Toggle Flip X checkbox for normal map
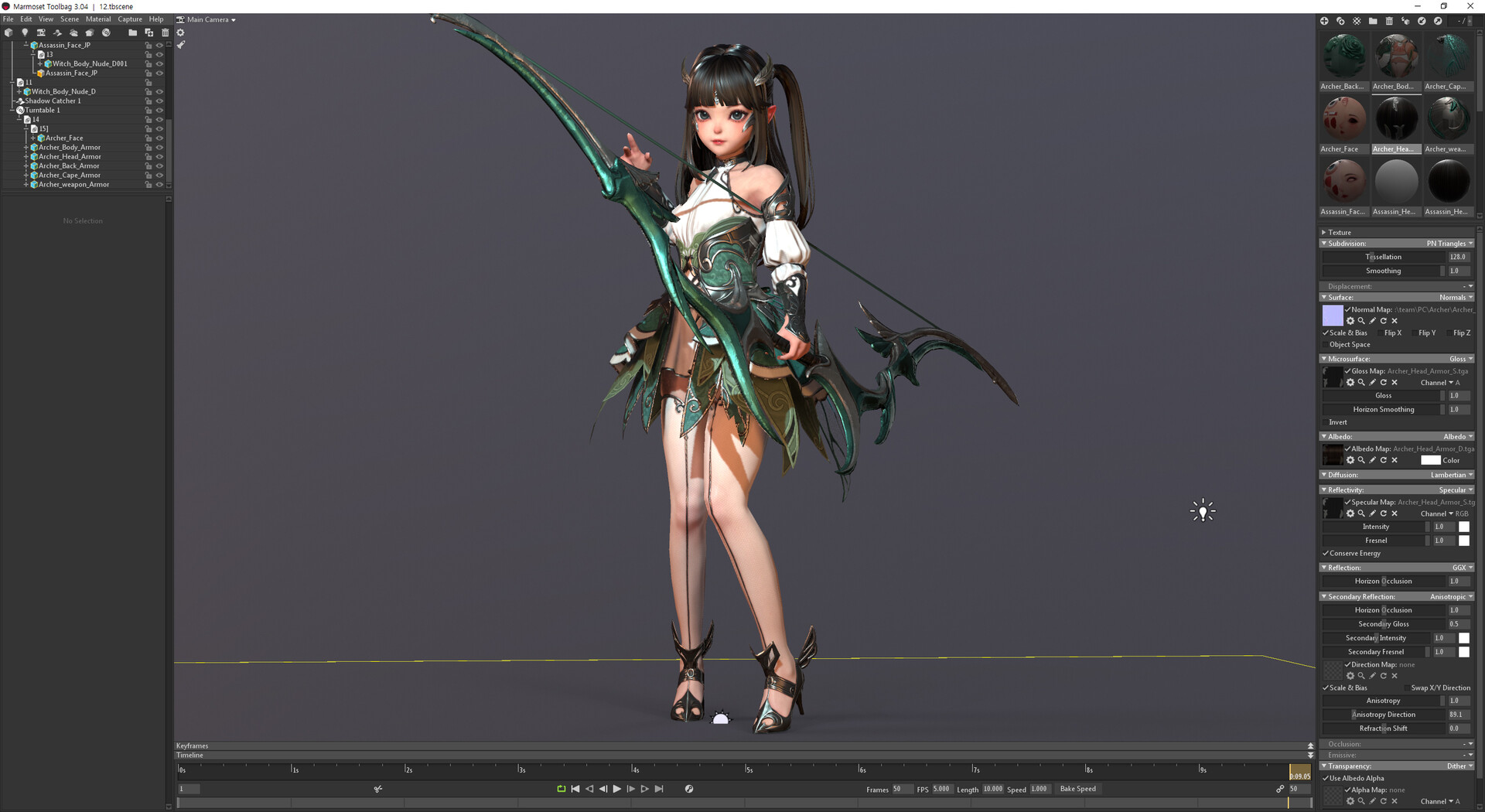The width and height of the screenshot is (1485, 812). click(1381, 333)
